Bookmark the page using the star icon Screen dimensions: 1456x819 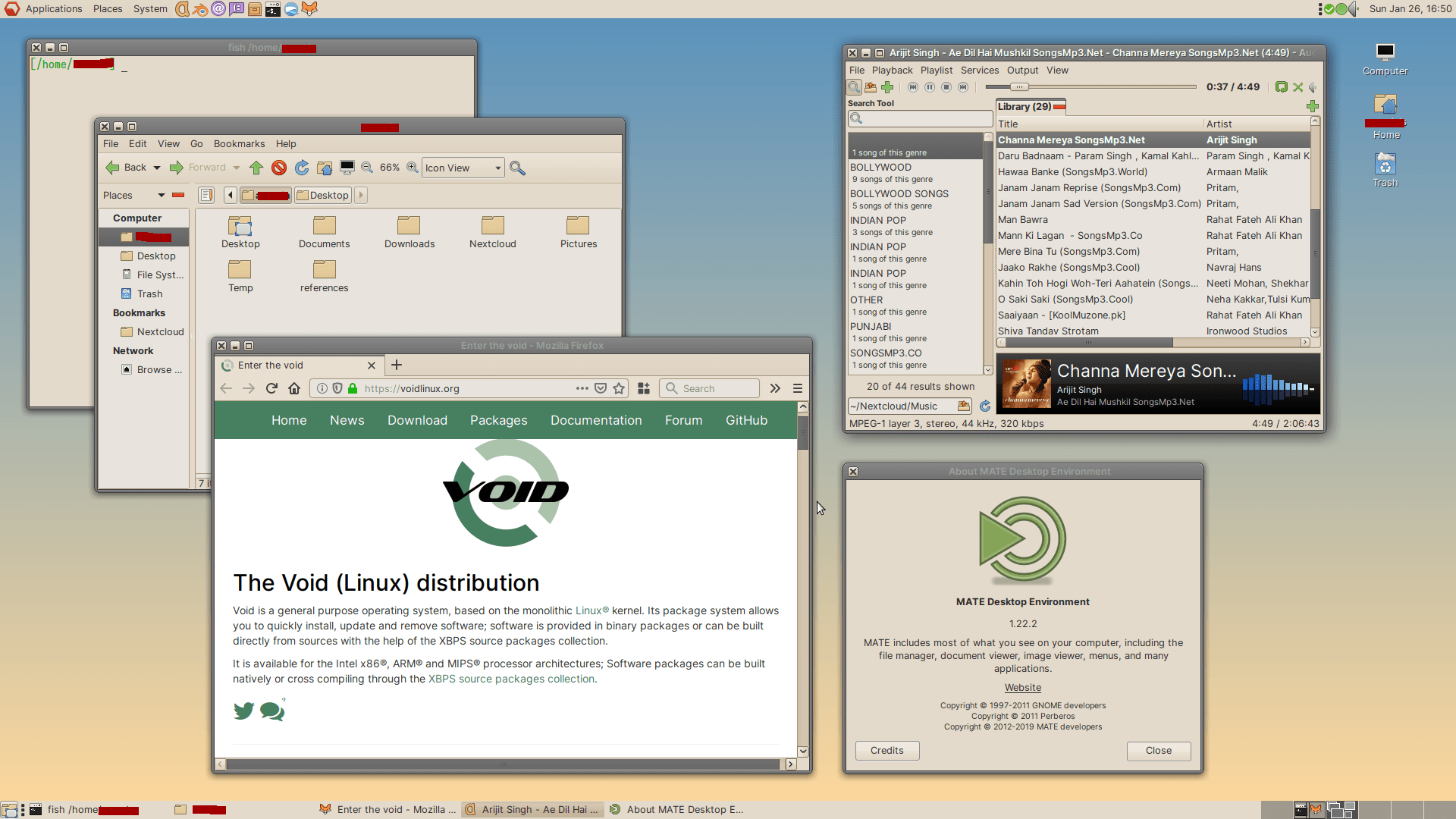coord(620,388)
